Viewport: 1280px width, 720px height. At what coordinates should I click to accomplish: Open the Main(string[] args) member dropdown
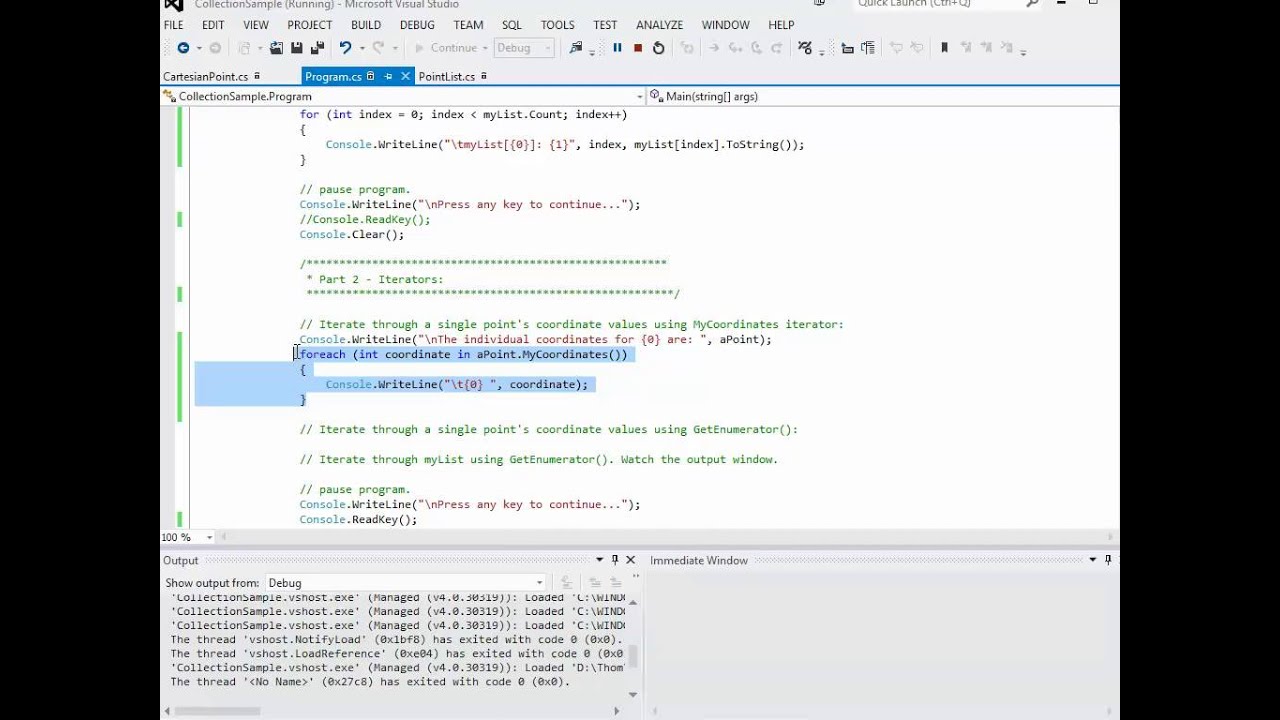tap(883, 96)
